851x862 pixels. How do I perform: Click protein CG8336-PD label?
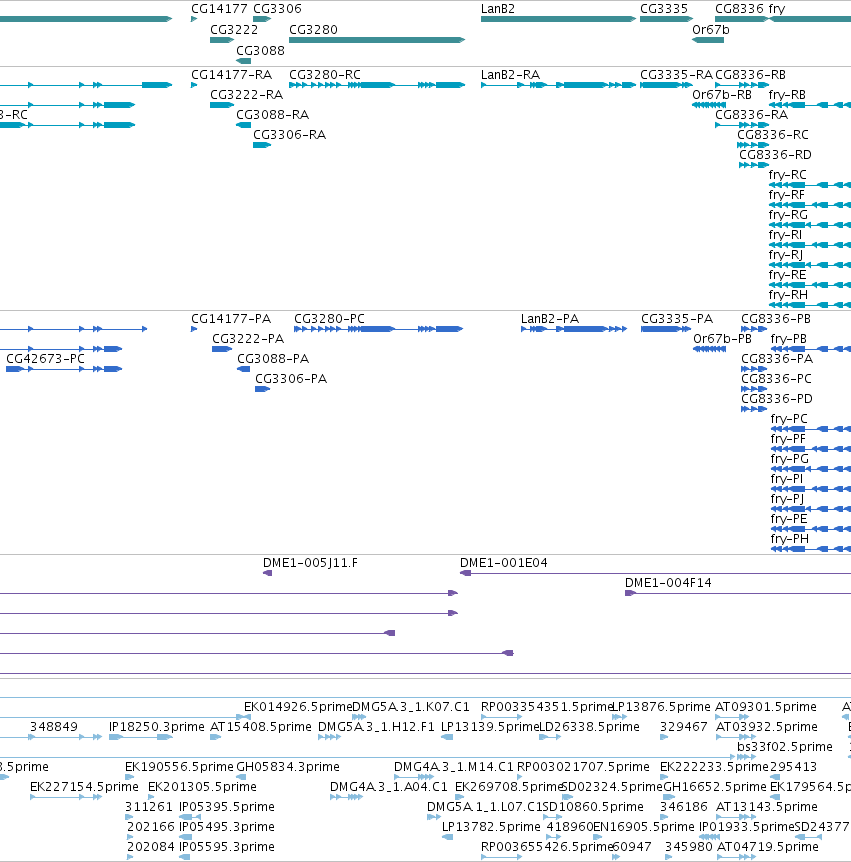[x=777, y=399]
